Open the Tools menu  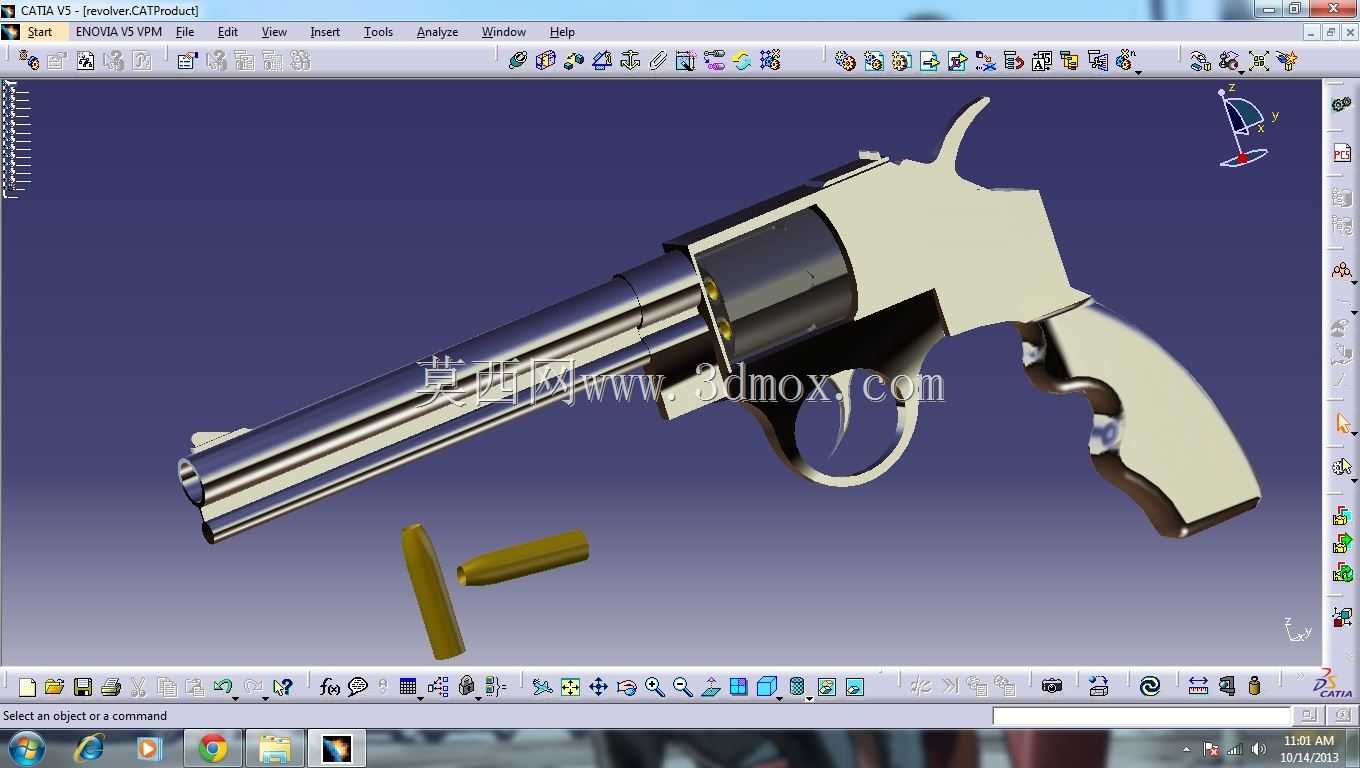378,32
